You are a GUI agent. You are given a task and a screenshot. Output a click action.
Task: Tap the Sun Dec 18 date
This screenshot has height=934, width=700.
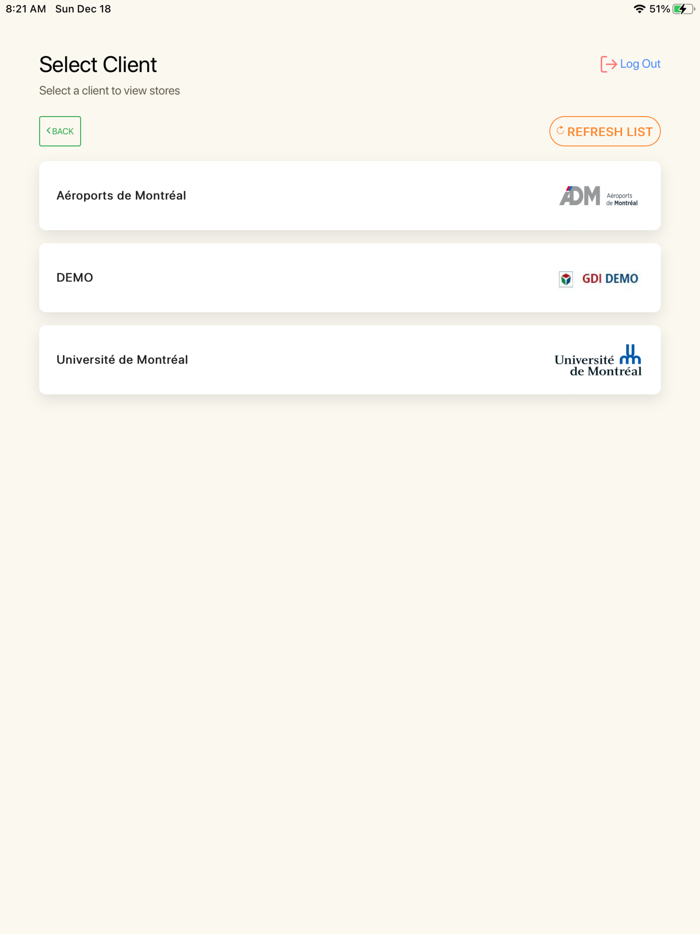pos(83,9)
